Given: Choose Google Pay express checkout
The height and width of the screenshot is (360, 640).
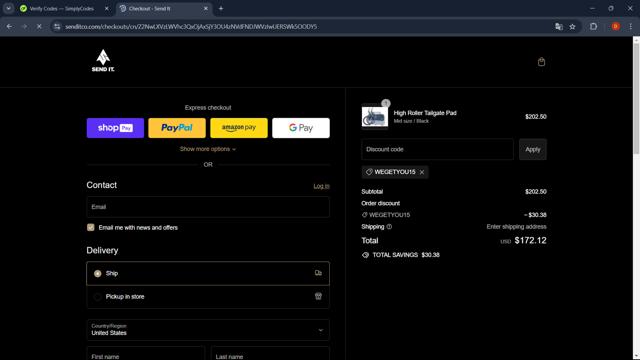Looking at the screenshot, I should pos(301,128).
